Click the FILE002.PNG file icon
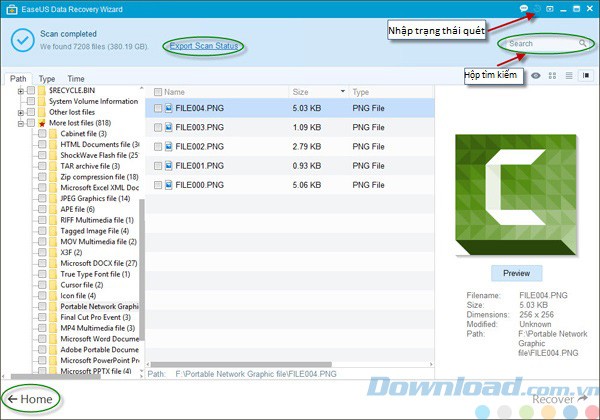 click(x=169, y=146)
